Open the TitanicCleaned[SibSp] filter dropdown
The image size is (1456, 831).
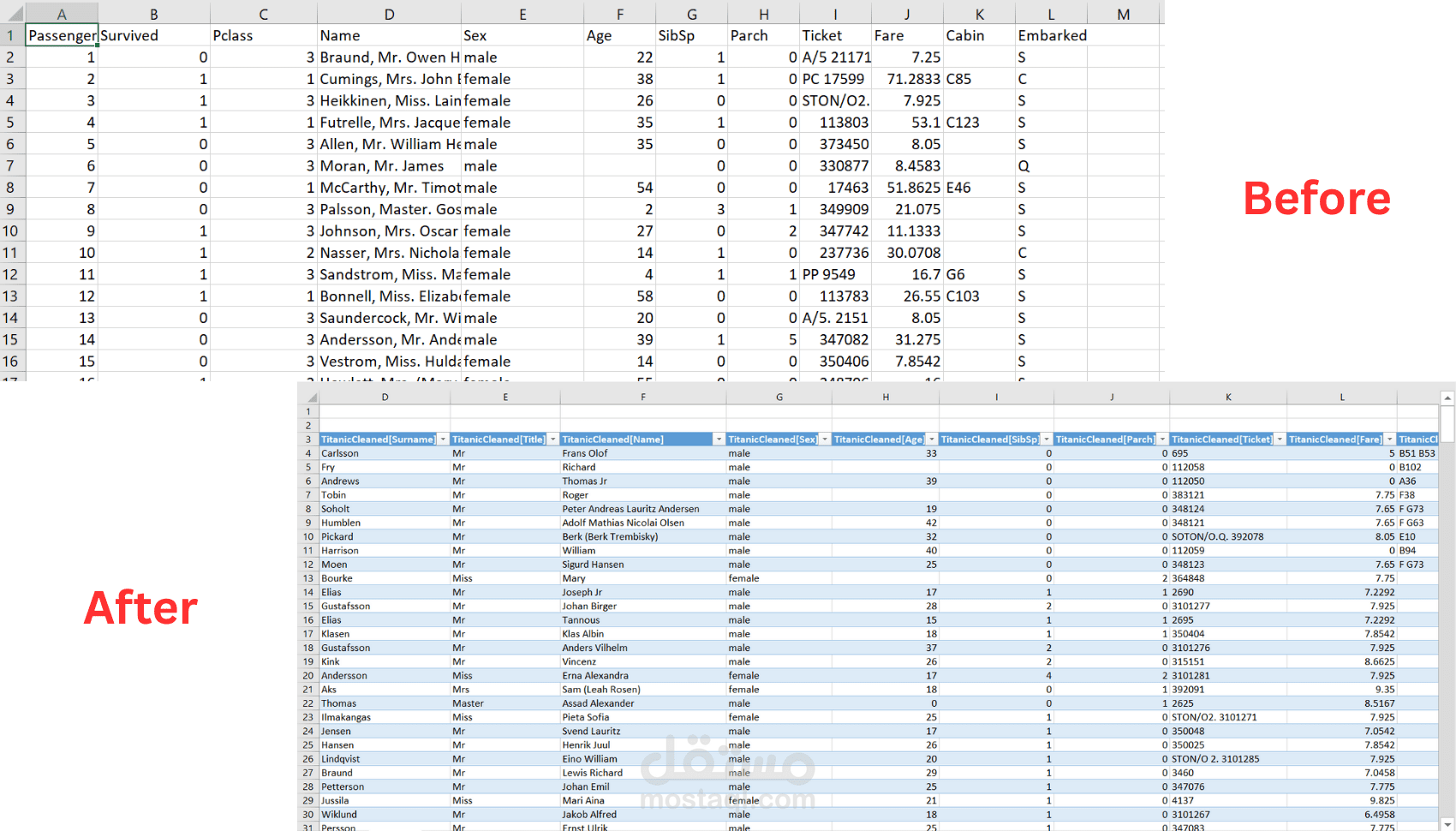[x=1046, y=439]
